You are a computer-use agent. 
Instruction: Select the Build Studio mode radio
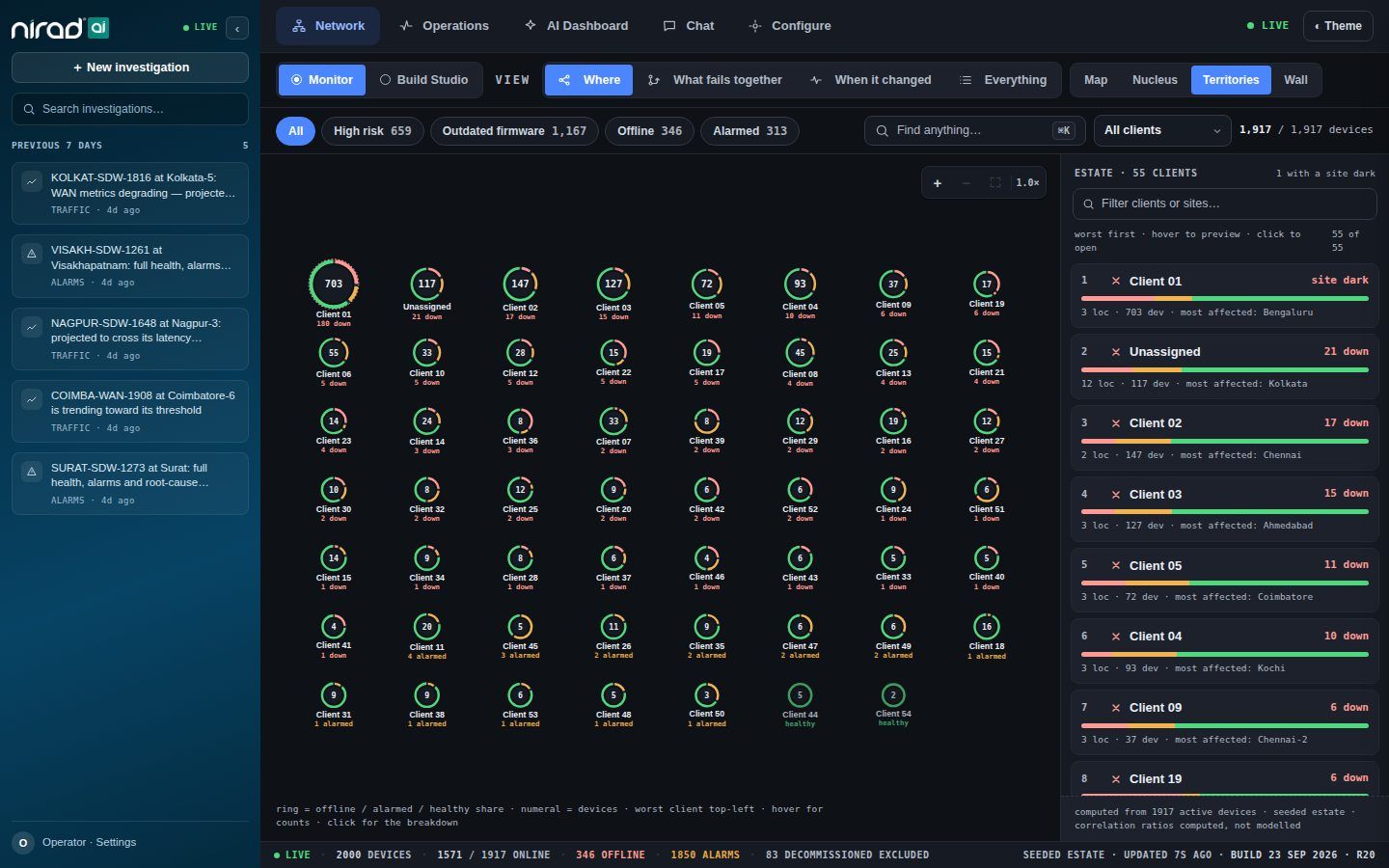point(423,80)
